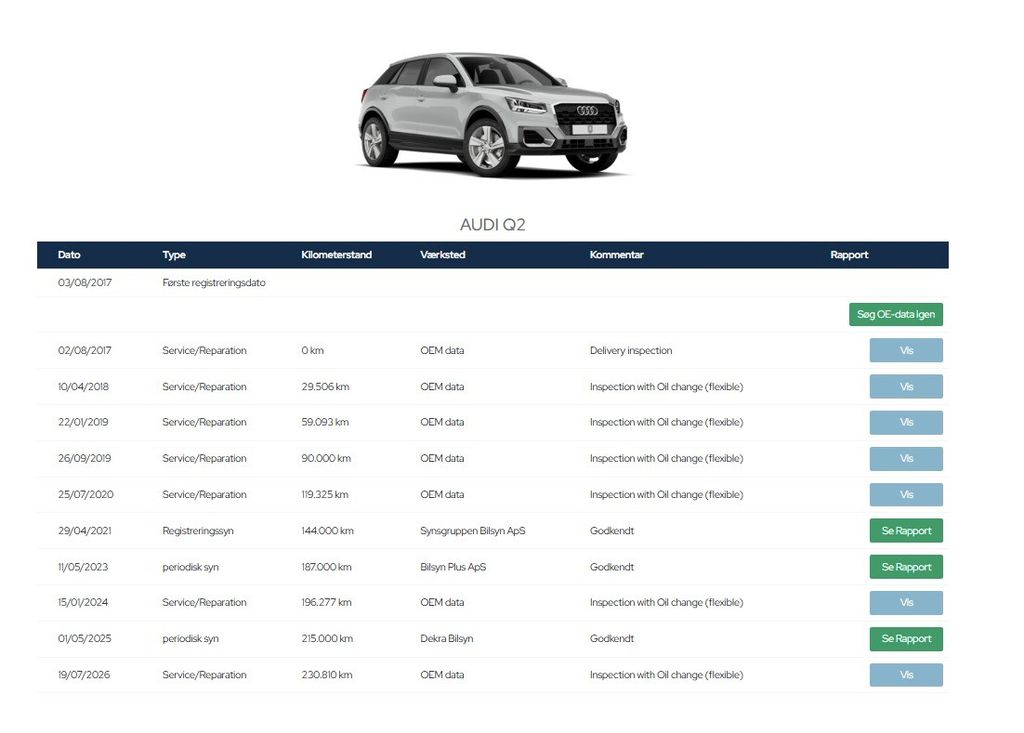Click Vis for the 15/01/2024 service
The height and width of the screenshot is (733, 1024).
click(906, 602)
